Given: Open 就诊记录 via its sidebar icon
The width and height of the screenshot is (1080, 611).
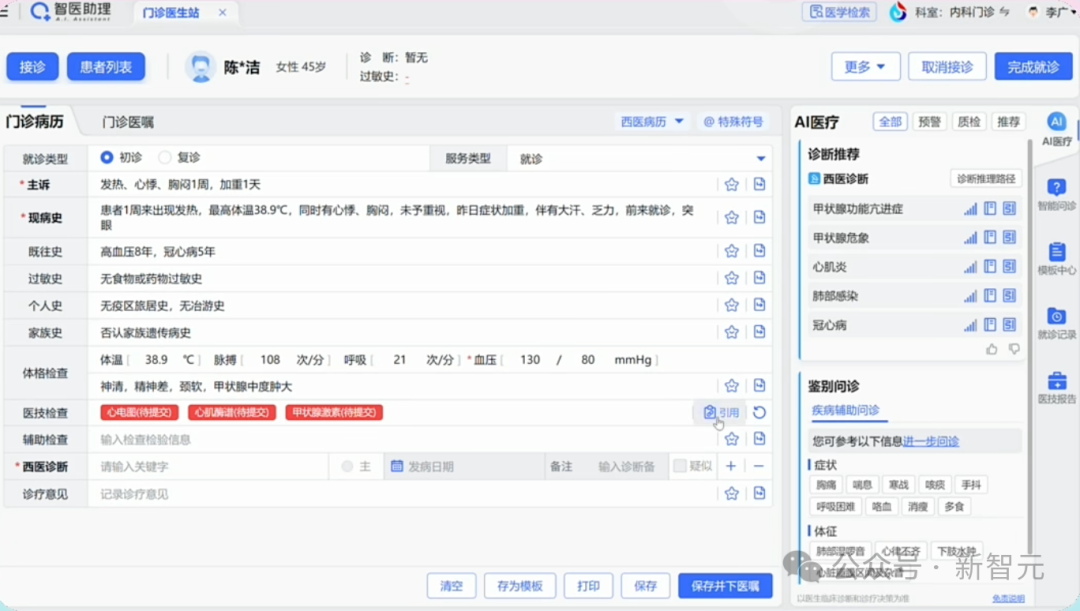Looking at the screenshot, I should tap(1057, 322).
